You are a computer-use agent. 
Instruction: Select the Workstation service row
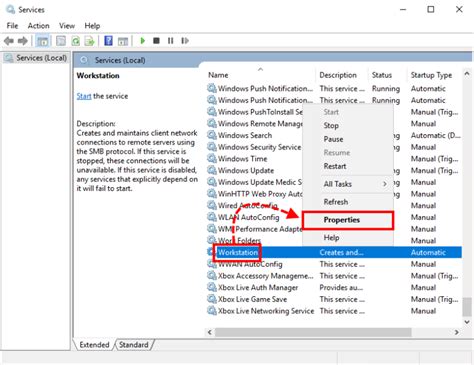pos(334,252)
